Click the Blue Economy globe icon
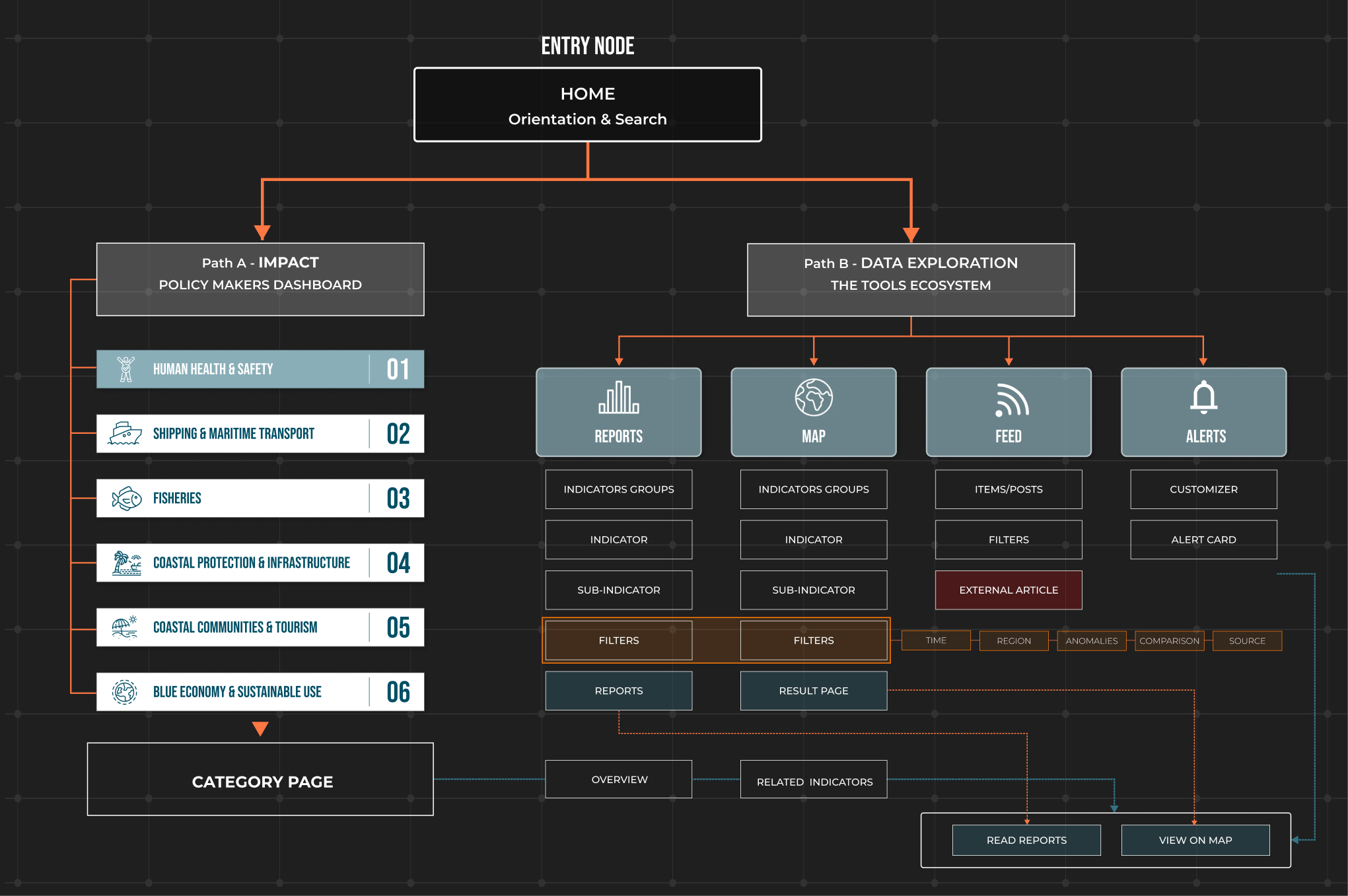 [124, 692]
